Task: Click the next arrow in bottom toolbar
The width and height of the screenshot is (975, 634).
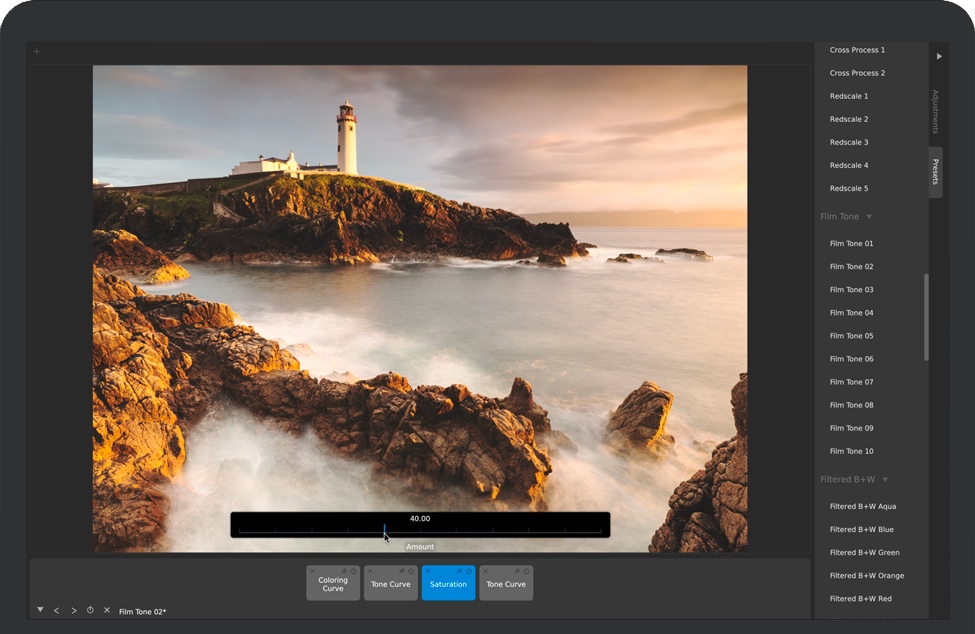Action: (x=73, y=610)
